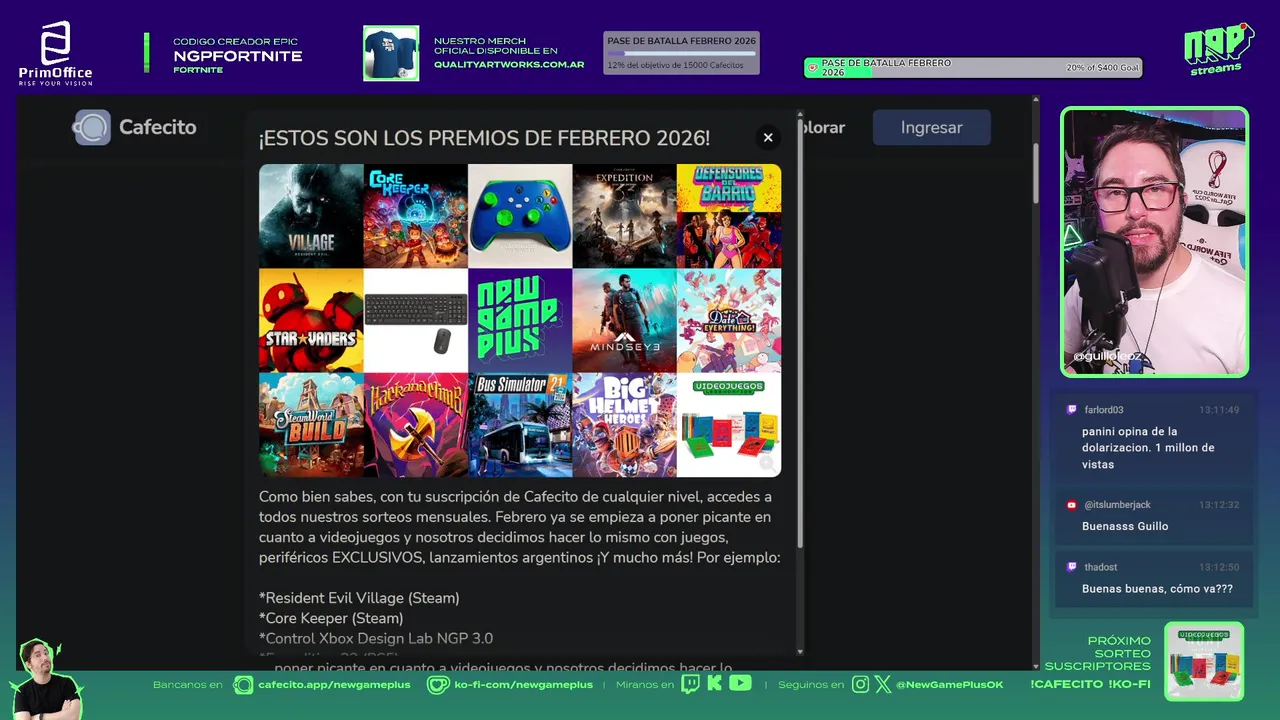Select the Hack and Climb thumbnail
The image size is (1280, 720).
(x=416, y=425)
